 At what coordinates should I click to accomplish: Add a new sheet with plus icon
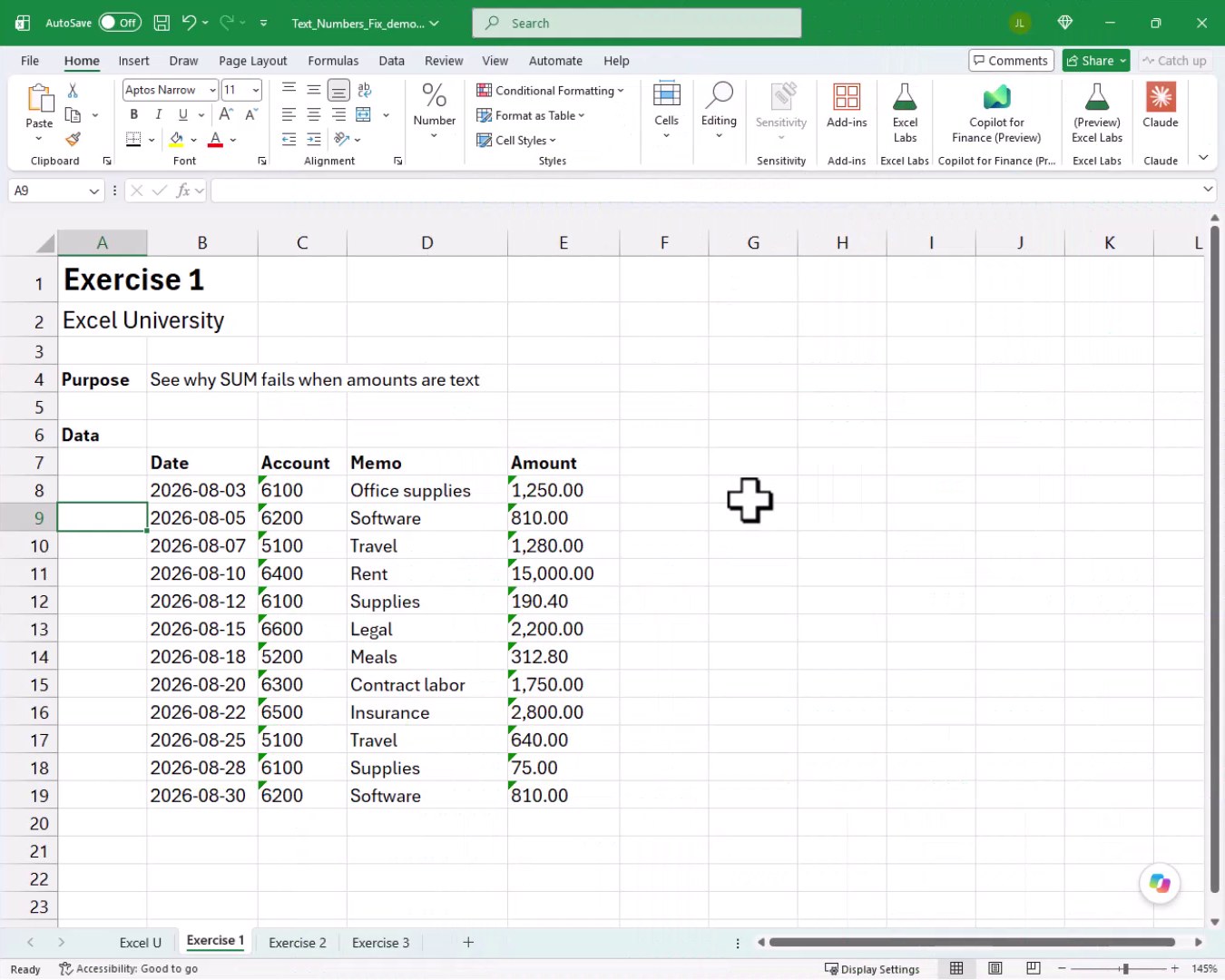468,942
